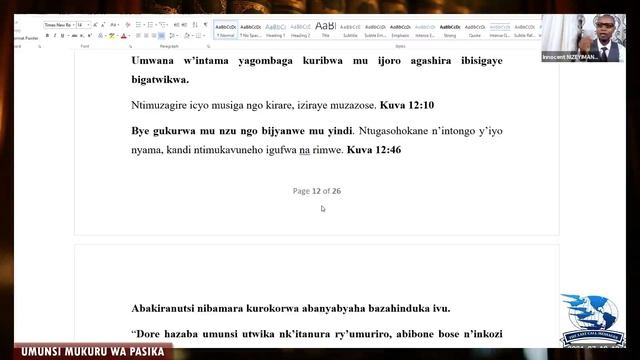
Task: Open highlight color dropdown arrow
Action: tap(118, 36)
